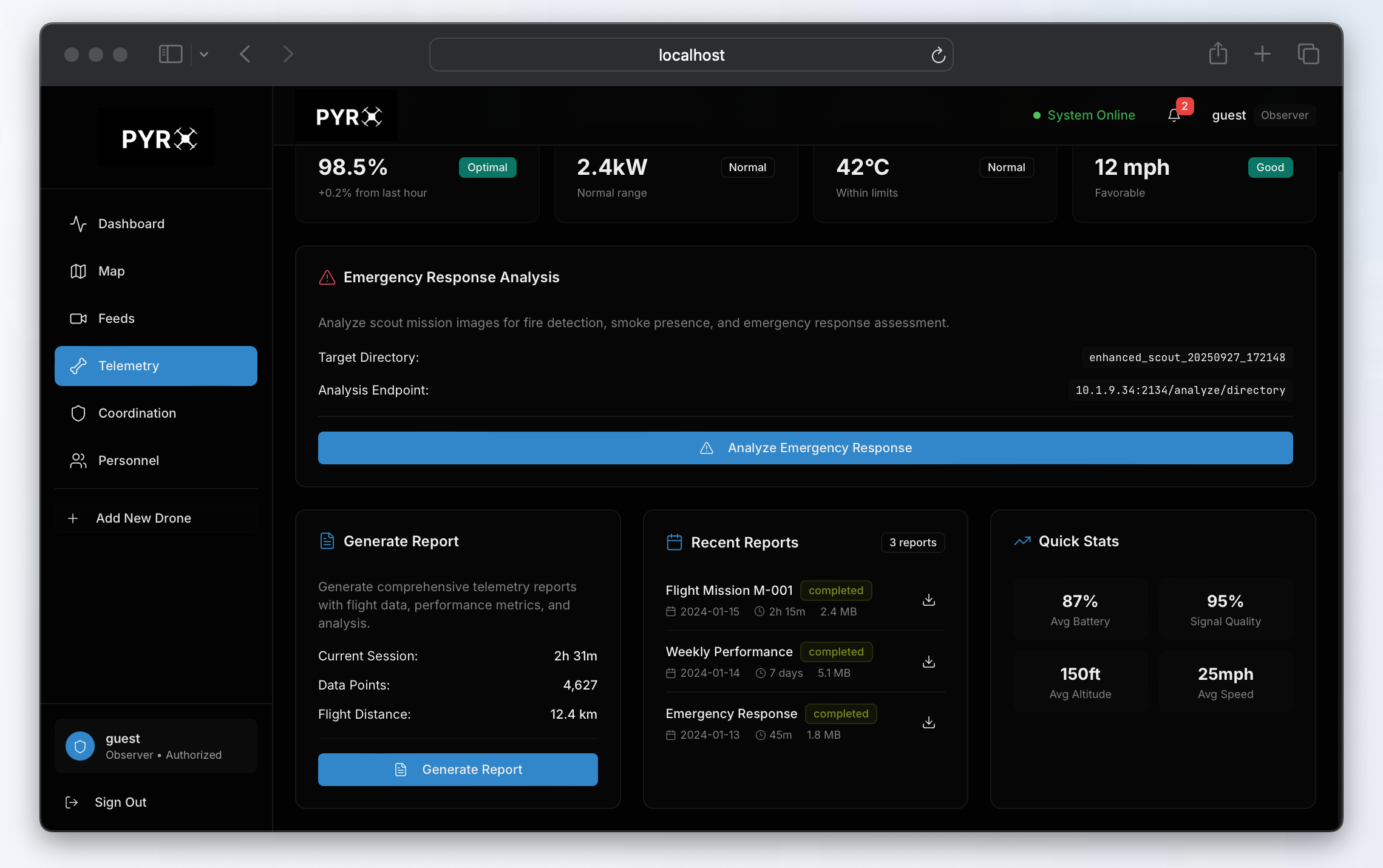Image resolution: width=1383 pixels, height=868 pixels.
Task: Download the Flight Mission M-001 report
Action: tap(928, 600)
